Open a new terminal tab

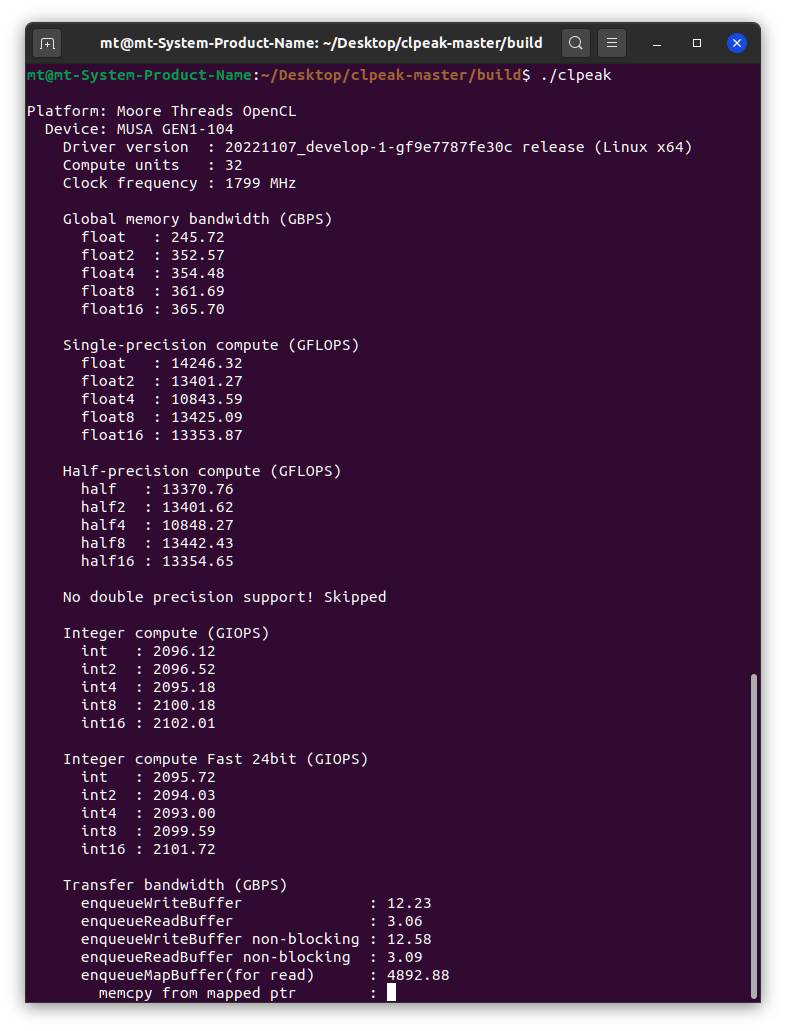[x=47, y=43]
